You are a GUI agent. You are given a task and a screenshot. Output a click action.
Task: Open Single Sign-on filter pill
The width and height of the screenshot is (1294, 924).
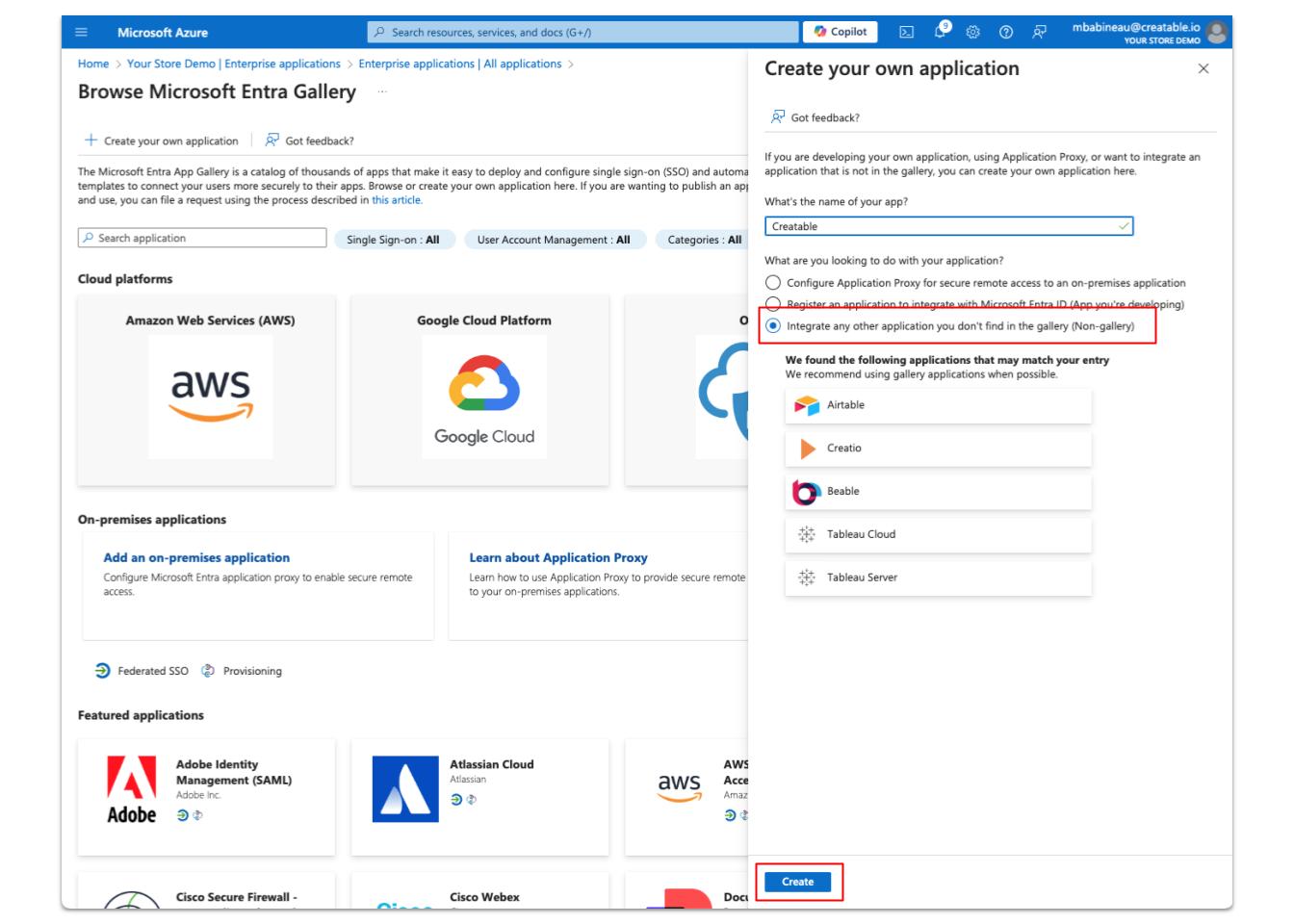[393, 240]
